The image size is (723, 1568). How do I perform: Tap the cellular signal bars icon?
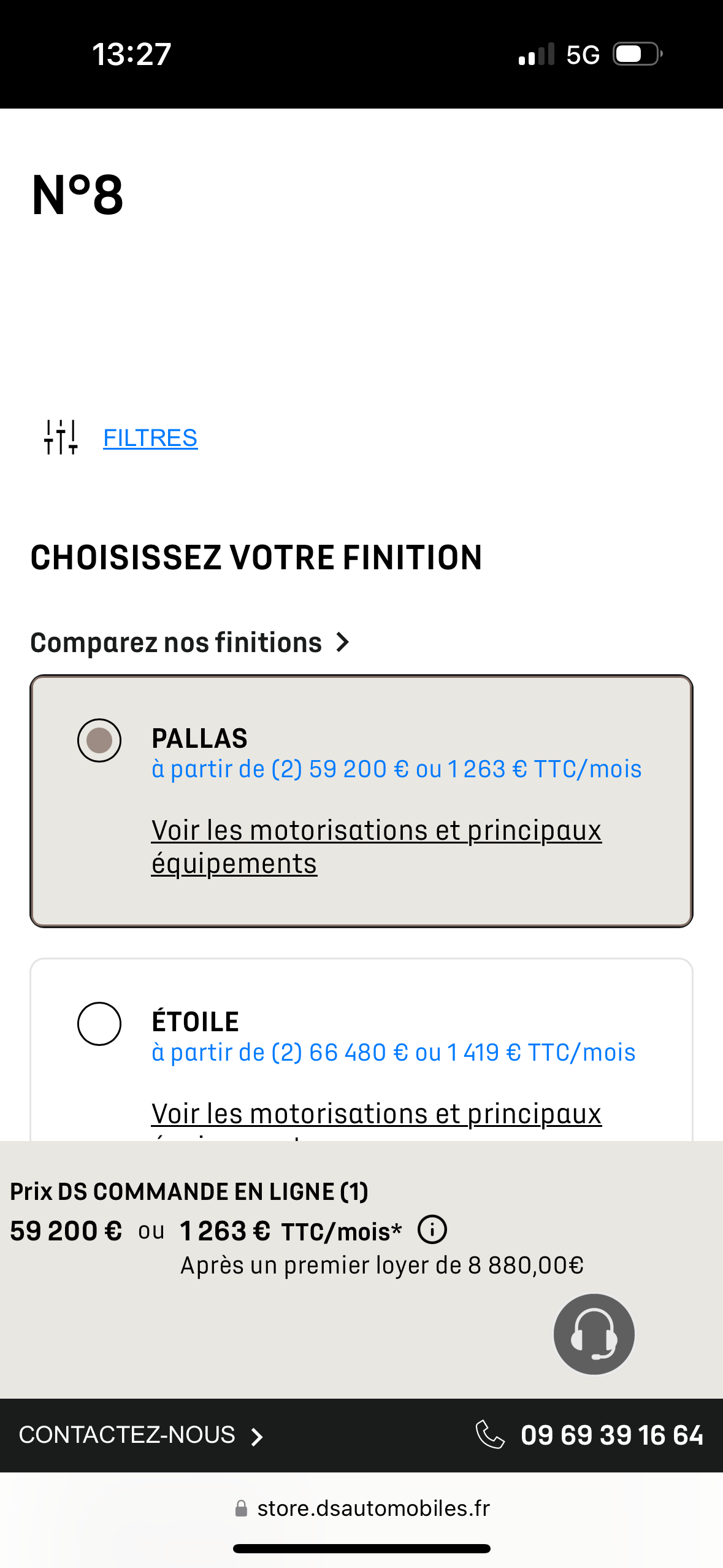(x=537, y=54)
